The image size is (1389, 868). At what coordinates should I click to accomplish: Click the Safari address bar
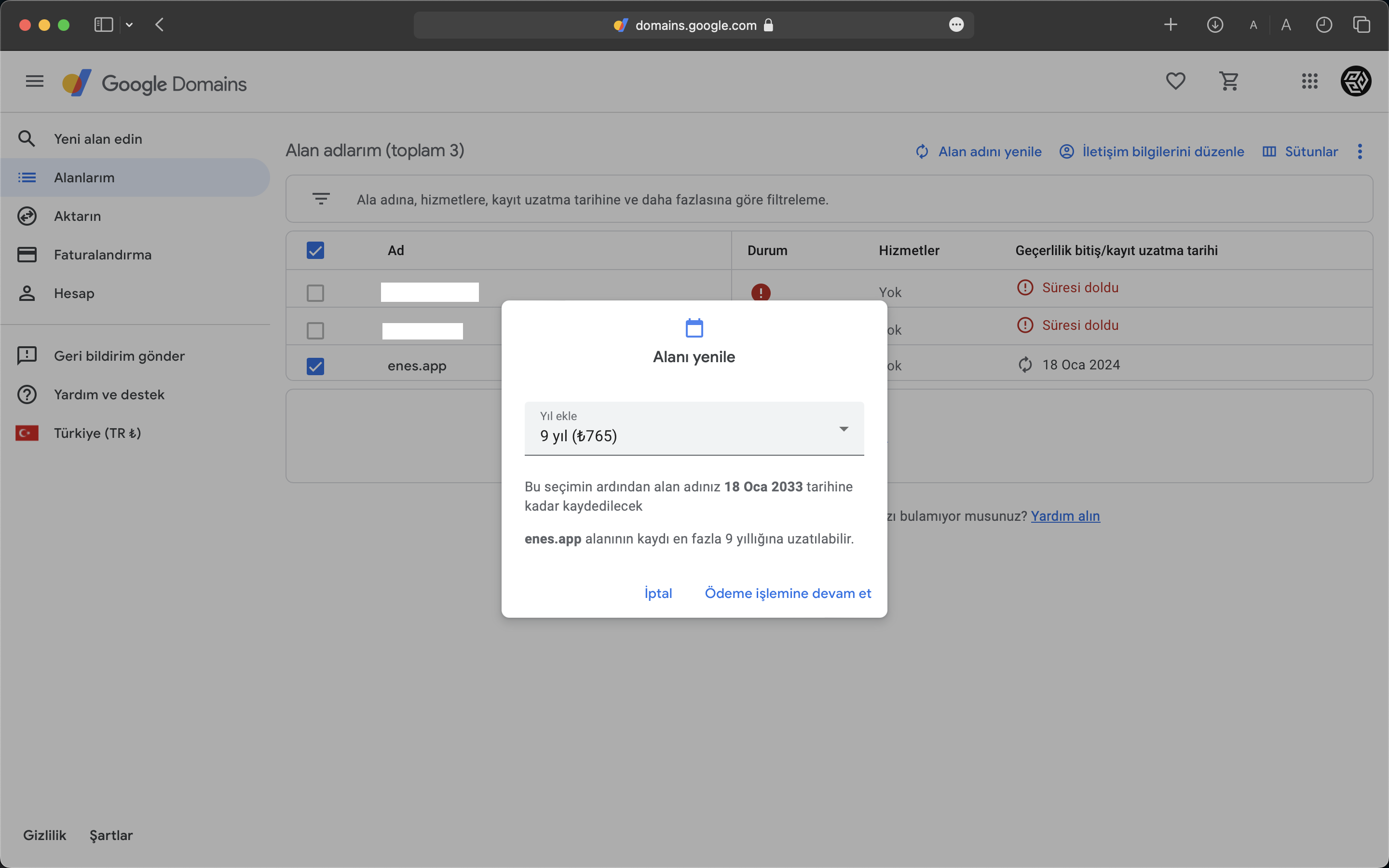[694, 25]
